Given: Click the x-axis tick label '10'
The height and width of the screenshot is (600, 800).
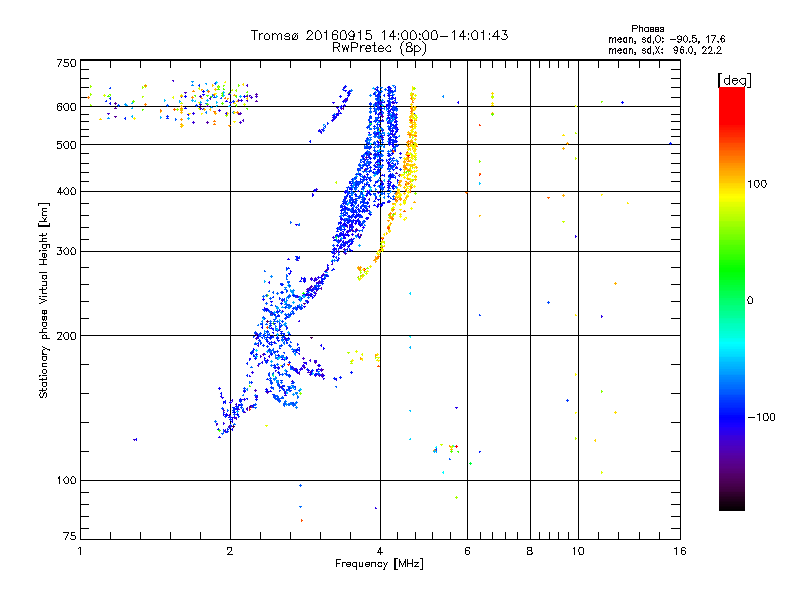Looking at the screenshot, I should [x=578, y=551].
